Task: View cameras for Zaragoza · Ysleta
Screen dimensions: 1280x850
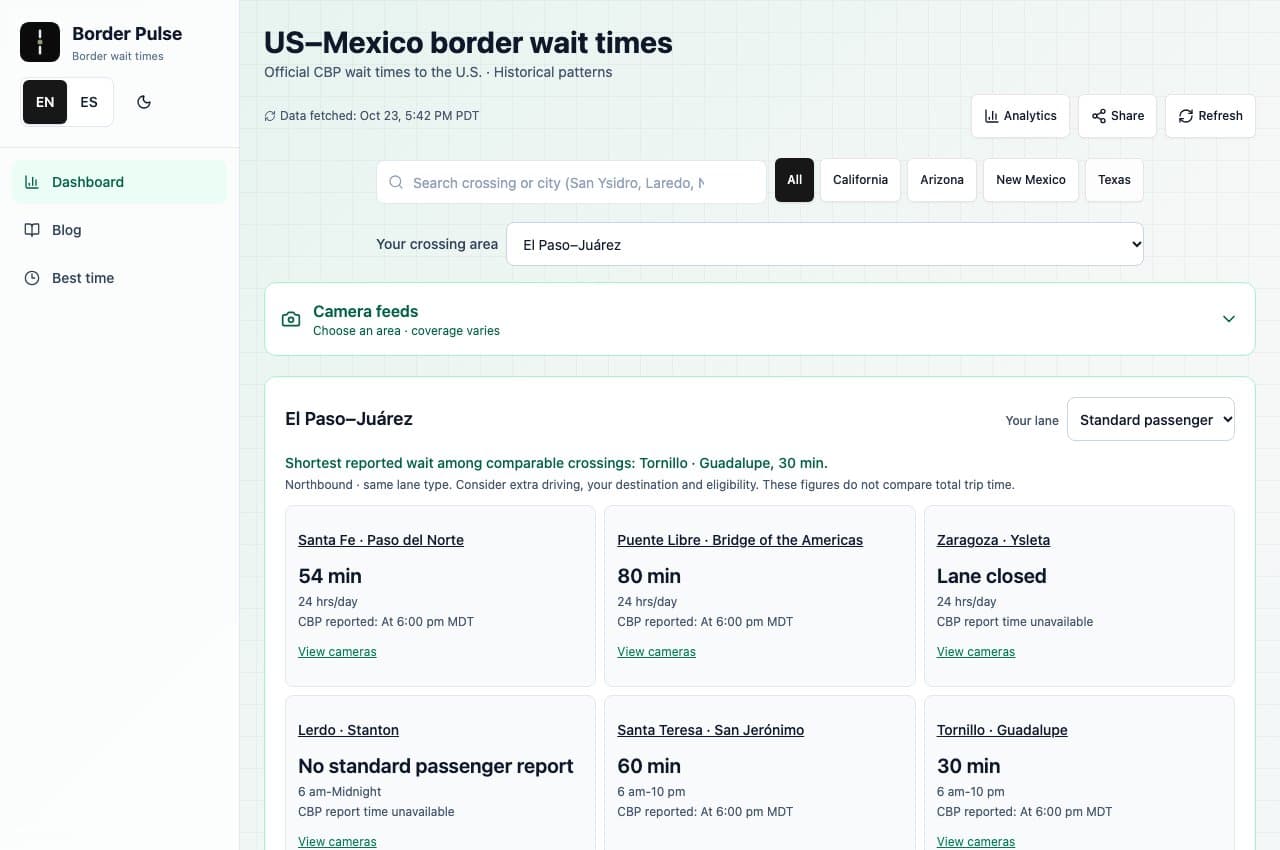Action: pyautogui.click(x=976, y=652)
